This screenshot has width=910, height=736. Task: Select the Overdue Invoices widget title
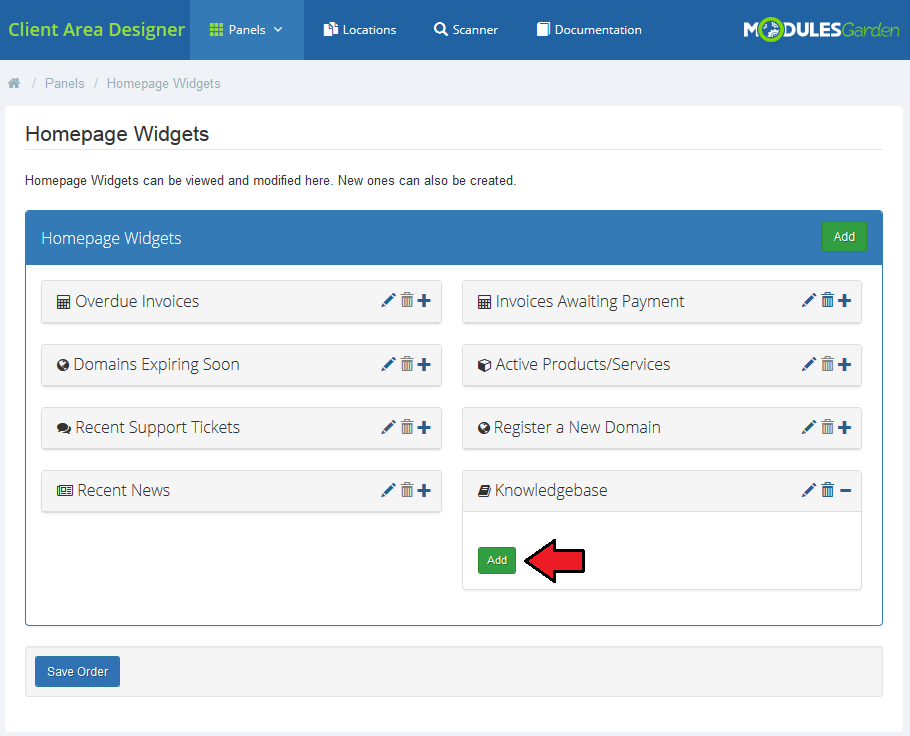point(137,301)
